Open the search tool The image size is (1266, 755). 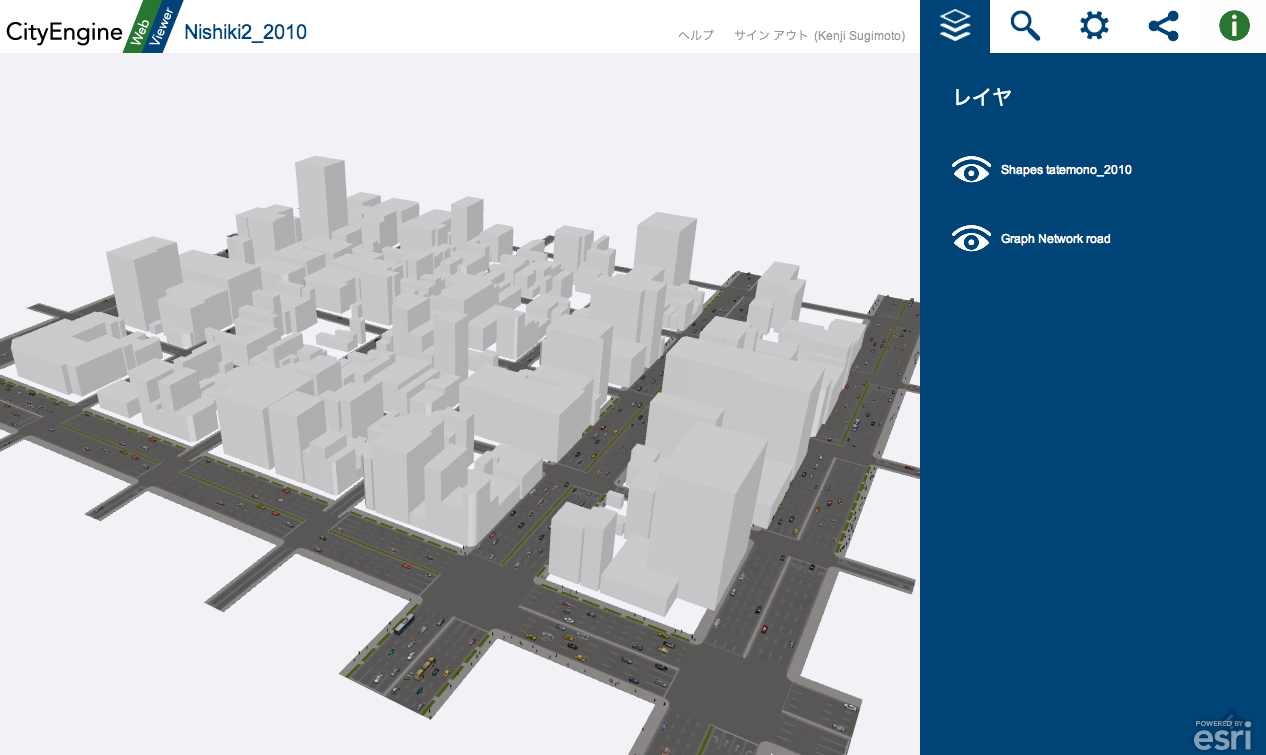click(1024, 26)
